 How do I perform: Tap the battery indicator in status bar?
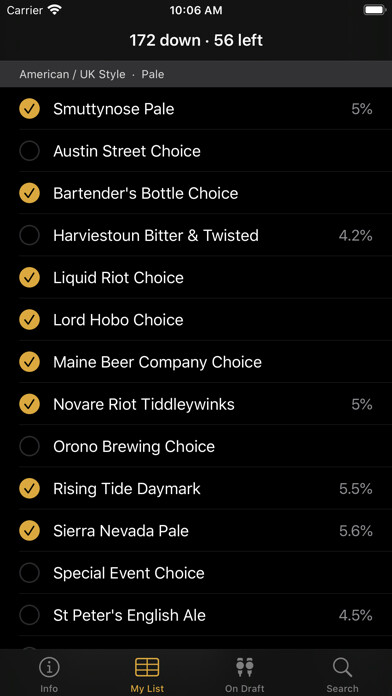point(375,10)
